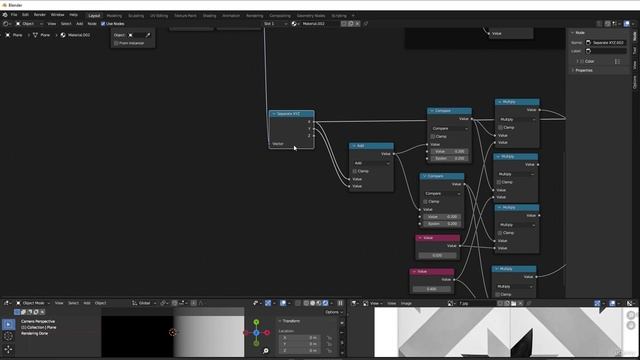
Task: Open the Options tab on the sidebar's right edge
Action: 635,82
